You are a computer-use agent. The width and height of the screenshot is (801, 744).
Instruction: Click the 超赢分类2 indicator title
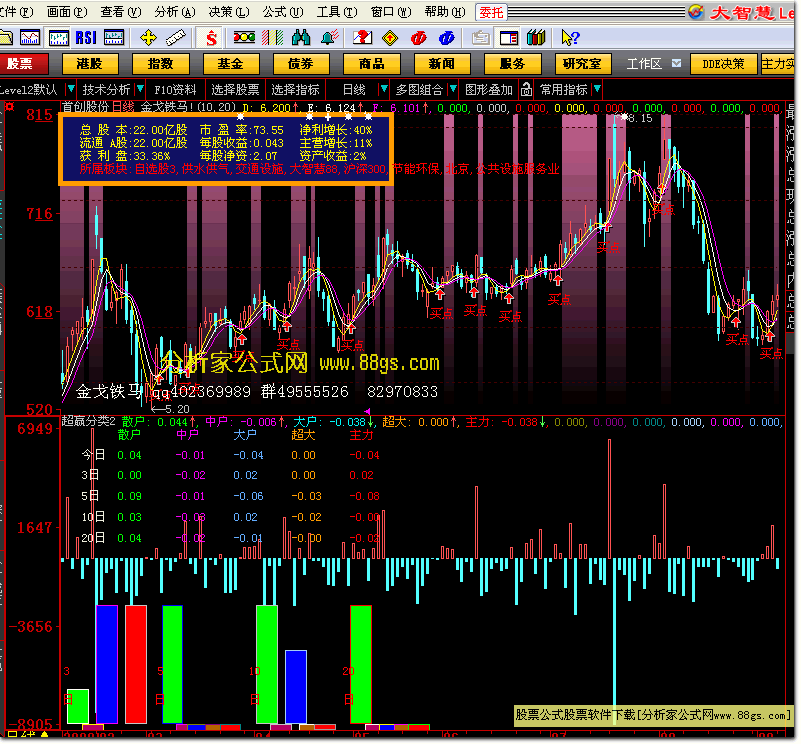[88, 421]
